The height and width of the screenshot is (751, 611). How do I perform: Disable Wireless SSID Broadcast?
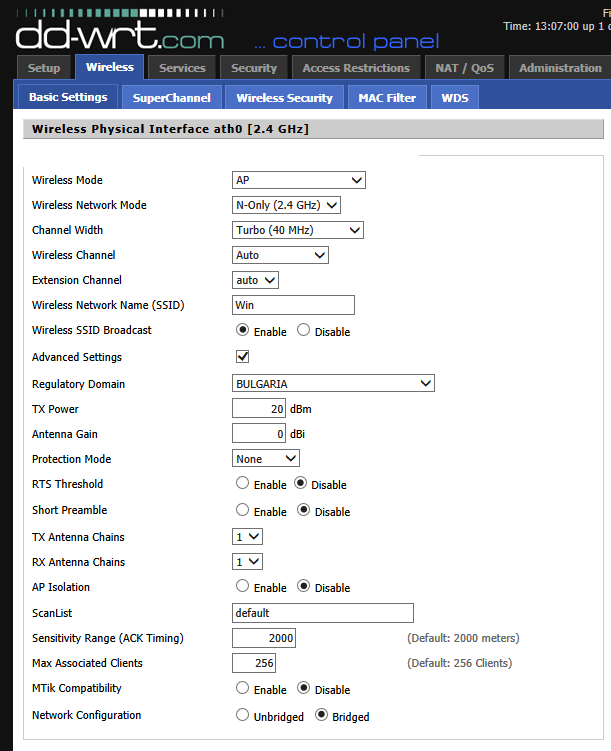(x=304, y=331)
